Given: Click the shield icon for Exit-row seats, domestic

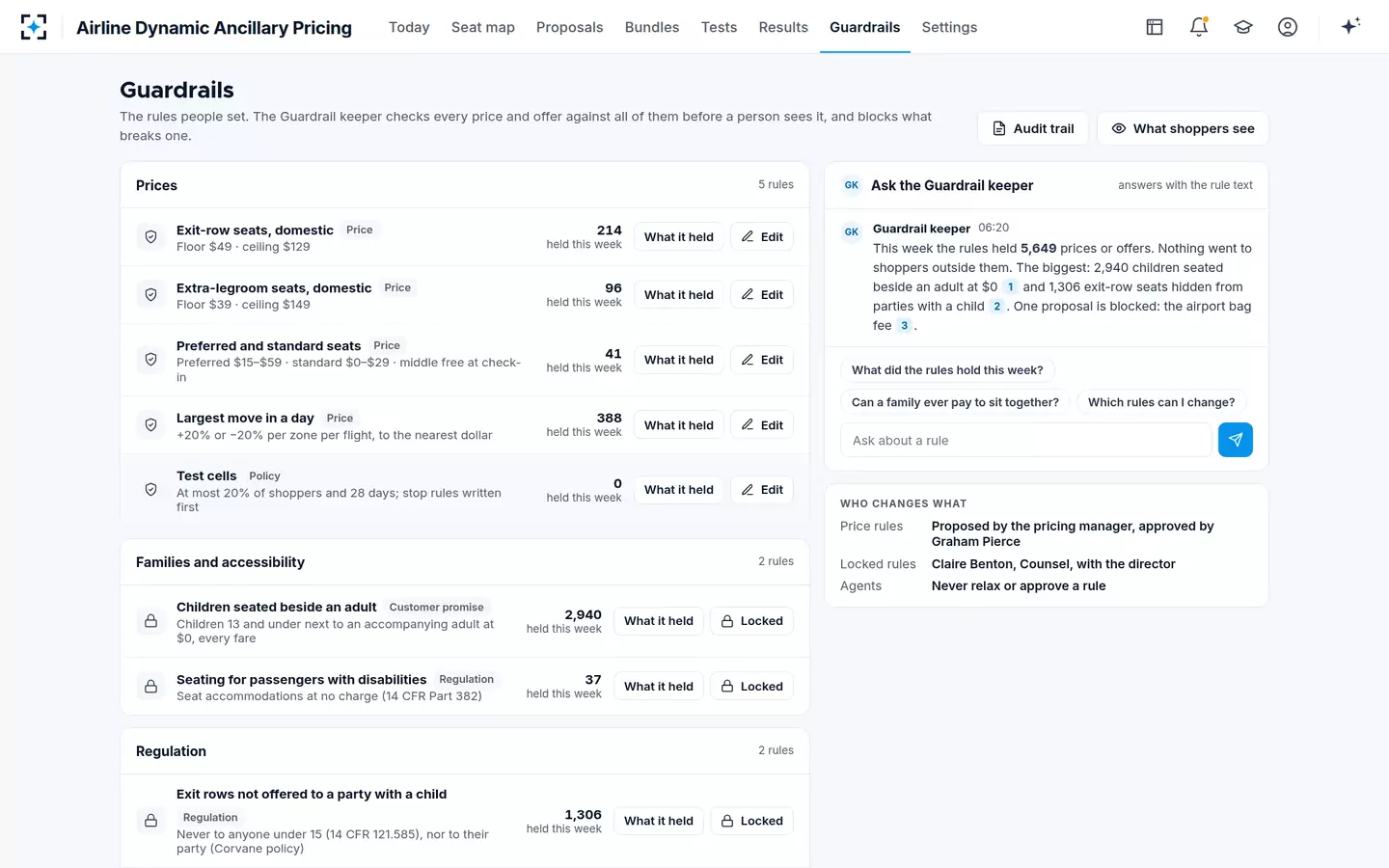Looking at the screenshot, I should 151,237.
